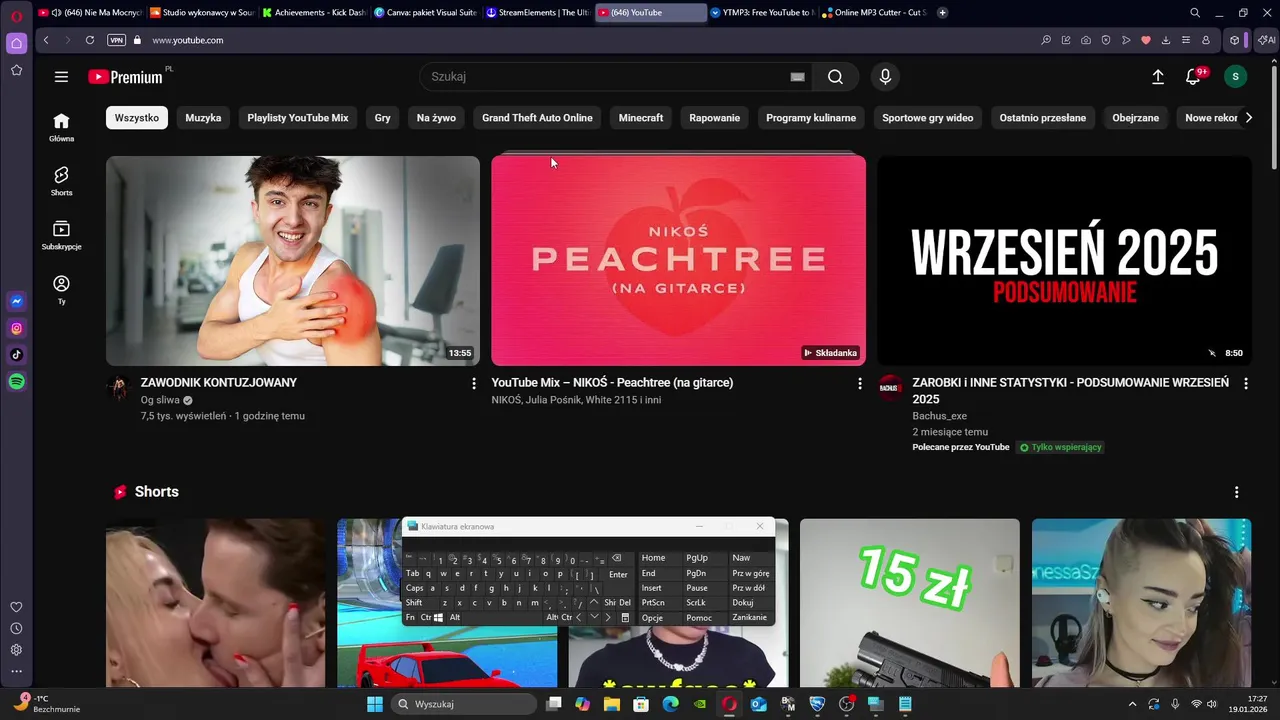Select the 'Obejrzane' filter chip
The height and width of the screenshot is (720, 1280).
coord(1136,118)
